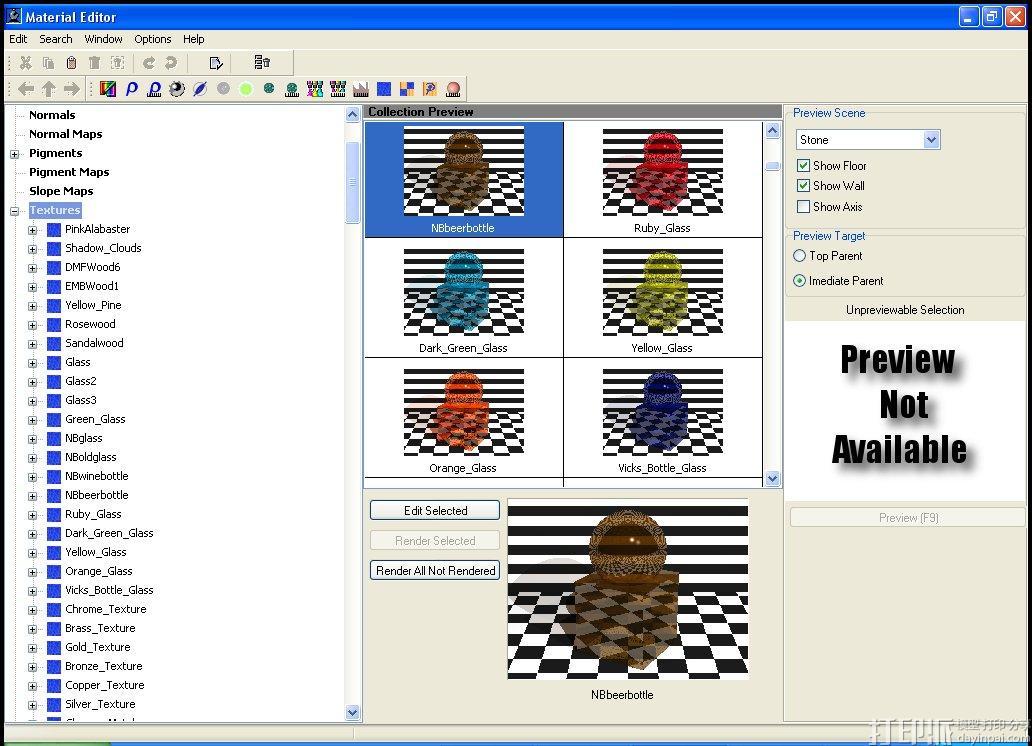Open the Search menu
The image size is (1032, 746).
(x=56, y=39)
